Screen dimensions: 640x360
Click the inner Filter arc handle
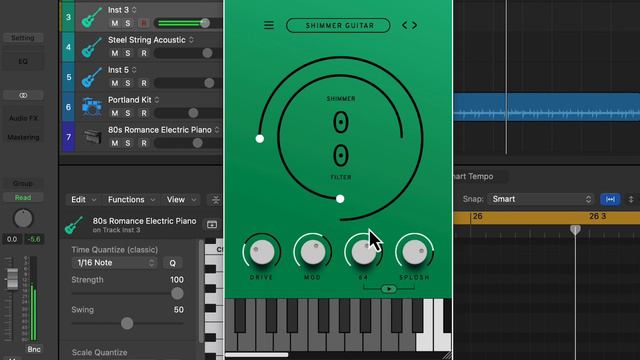[340, 199]
